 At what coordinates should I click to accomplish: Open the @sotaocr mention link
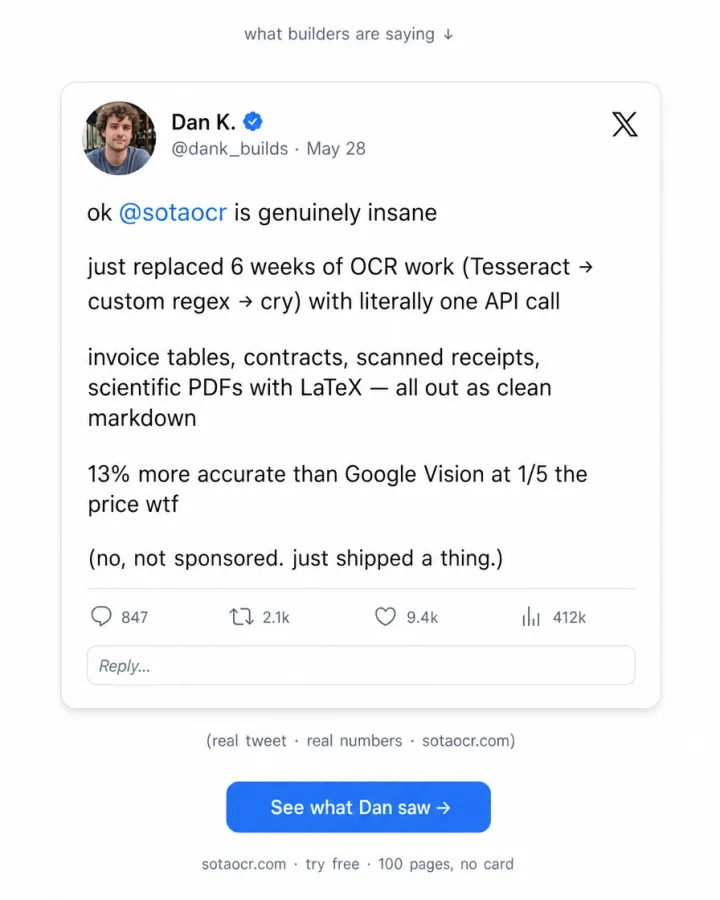pyautogui.click(x=173, y=213)
